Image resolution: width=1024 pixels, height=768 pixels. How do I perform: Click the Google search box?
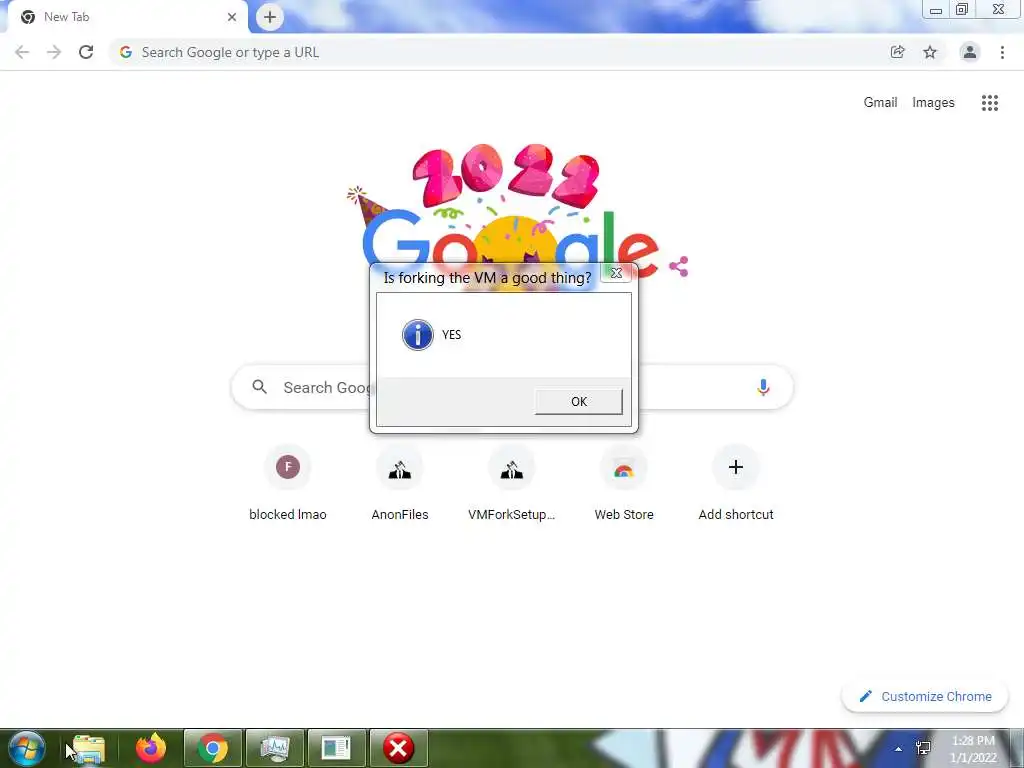pos(512,387)
